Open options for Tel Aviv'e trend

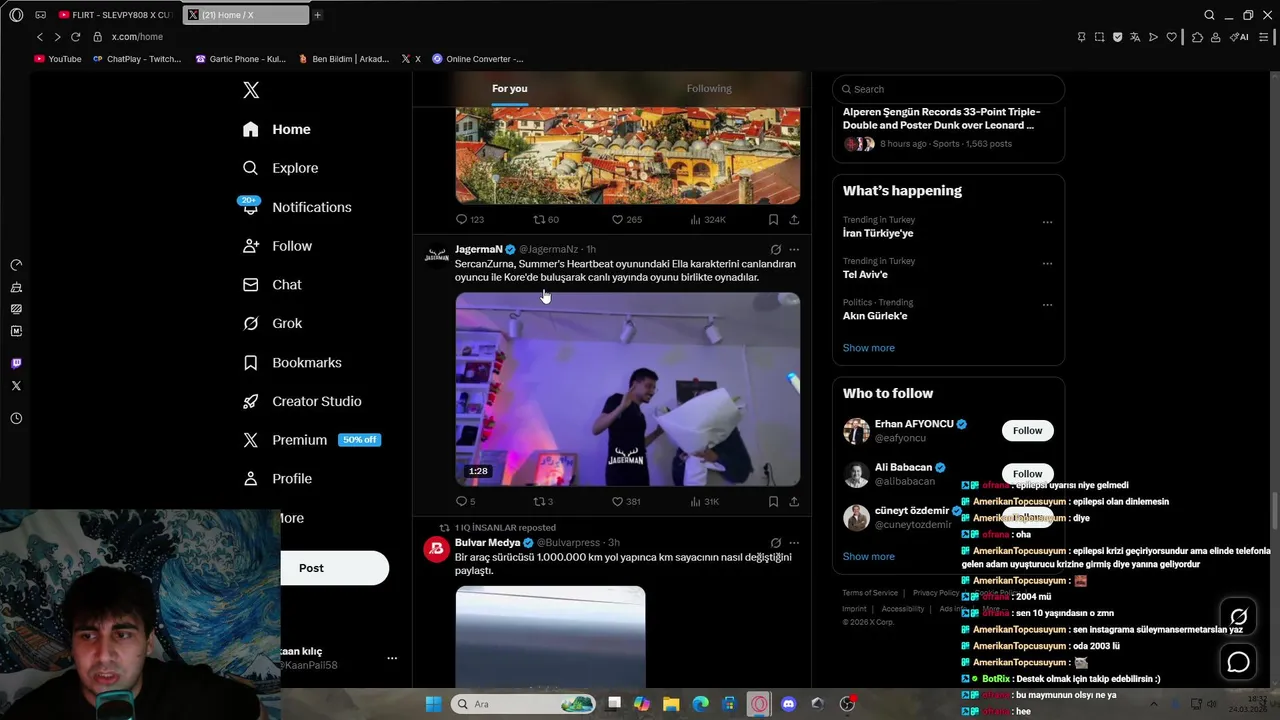(x=1047, y=264)
